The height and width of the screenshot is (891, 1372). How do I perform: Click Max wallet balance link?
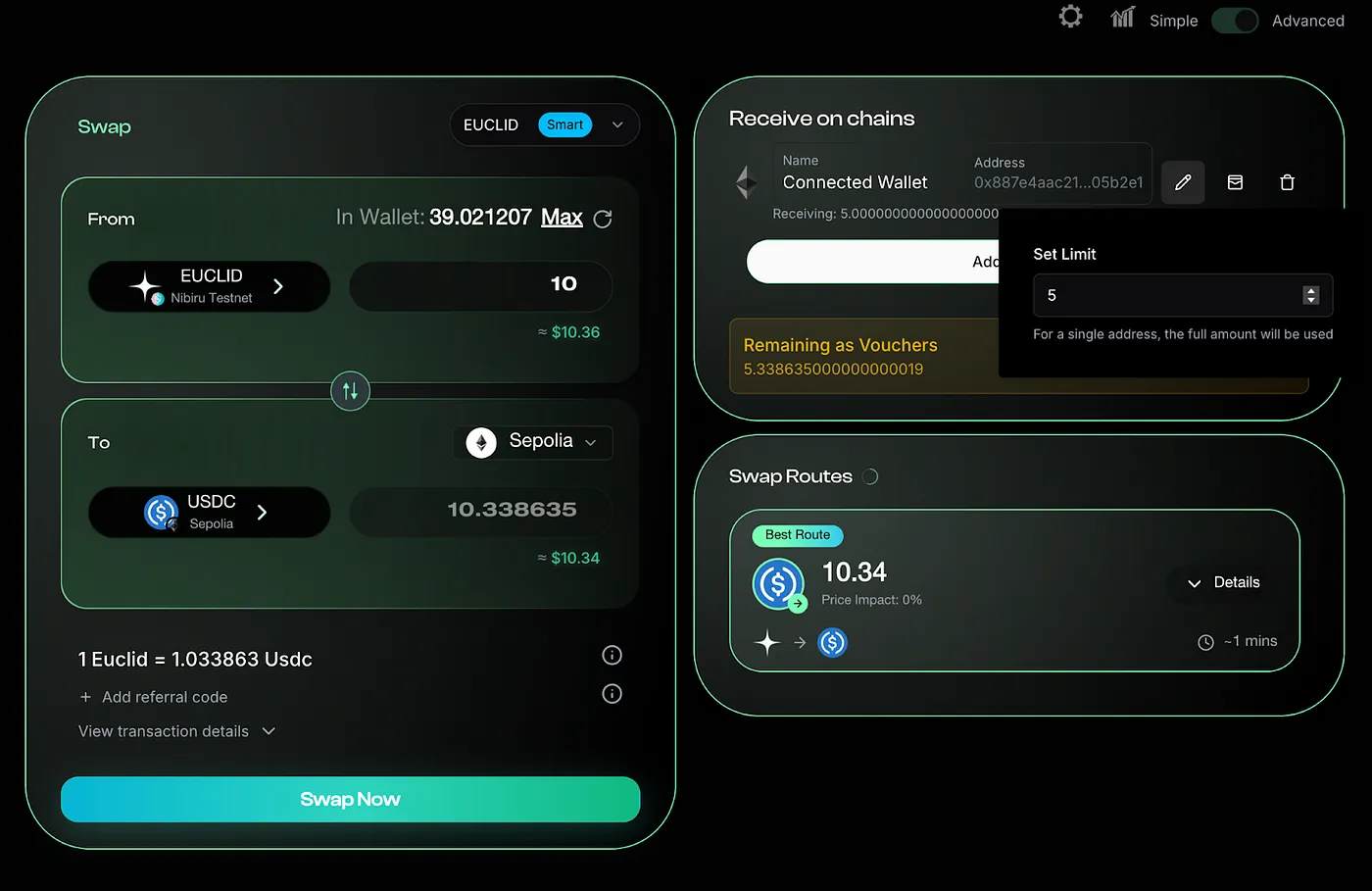pos(562,217)
